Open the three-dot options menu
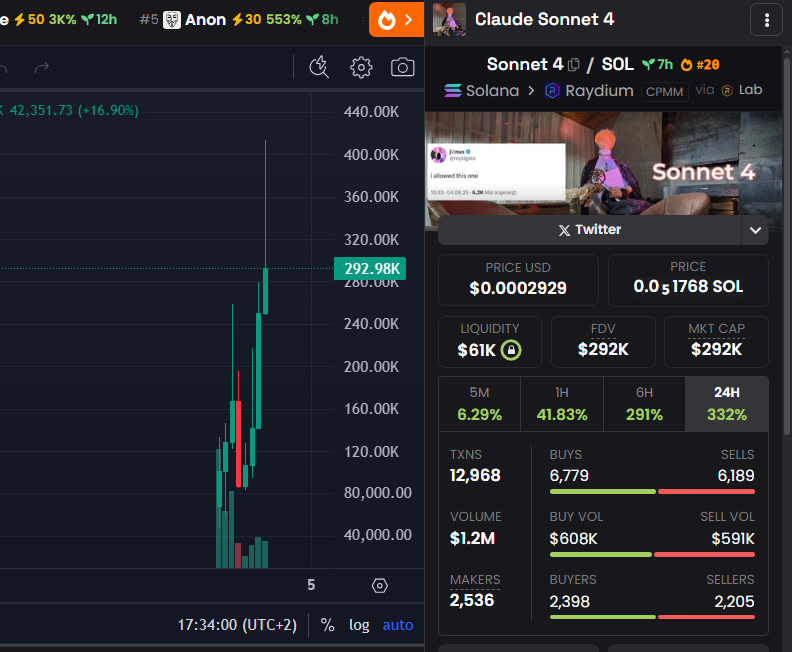The image size is (792, 652). tap(766, 20)
